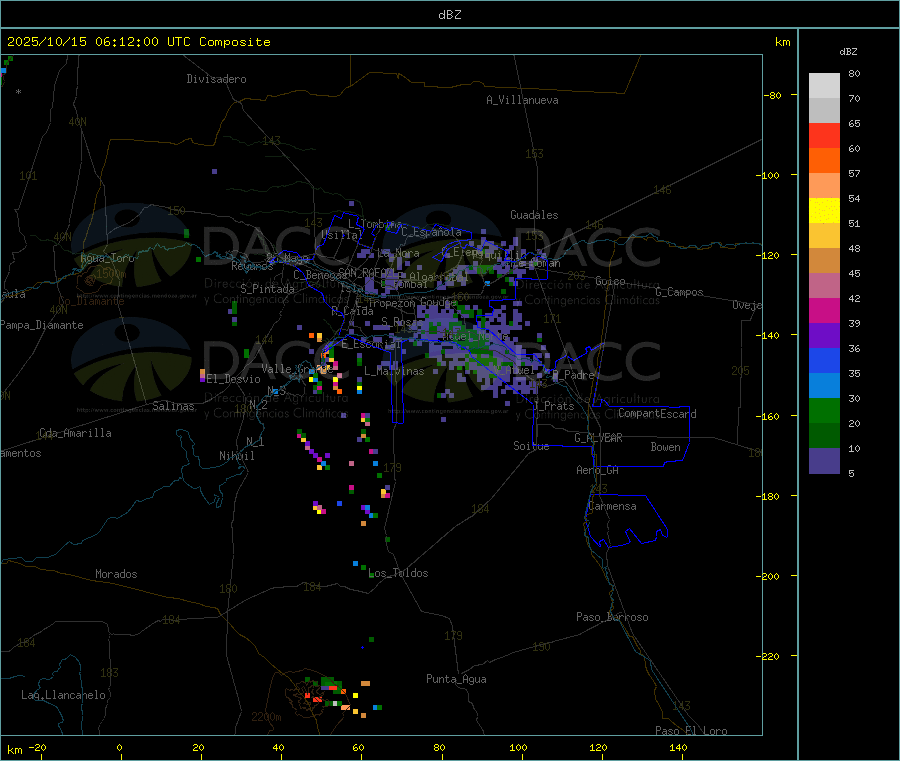The height and width of the screenshot is (761, 900).
Task: Select the 60 tick on the bottom axis
Action: click(358, 747)
